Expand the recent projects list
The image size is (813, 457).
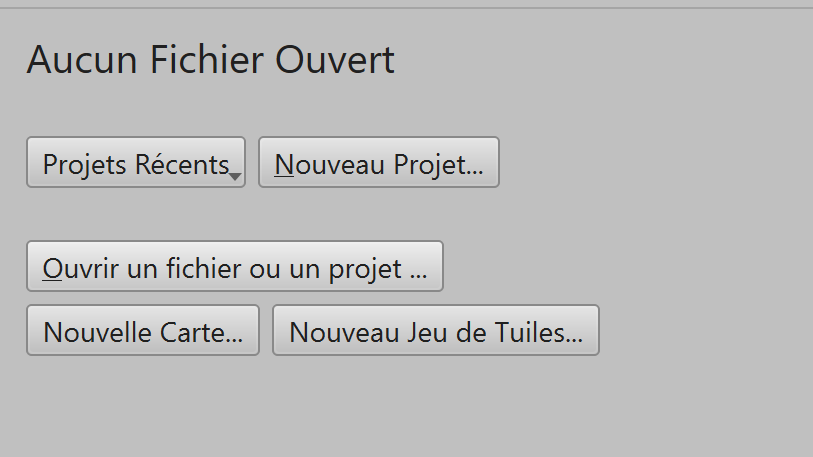tap(136, 163)
